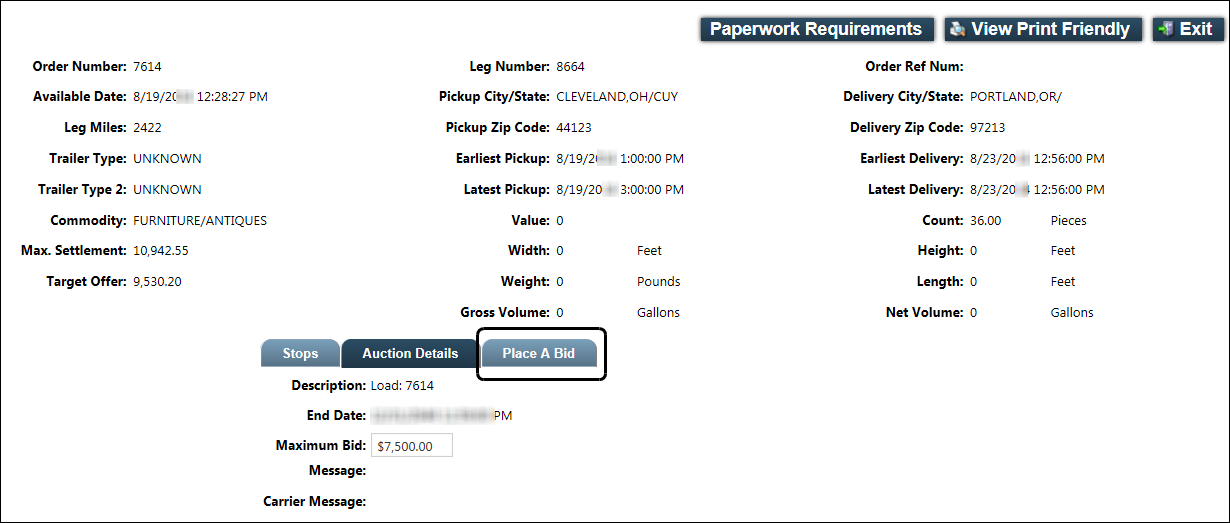
Task: Click the Maximum Bid input field
Action: tap(412, 446)
